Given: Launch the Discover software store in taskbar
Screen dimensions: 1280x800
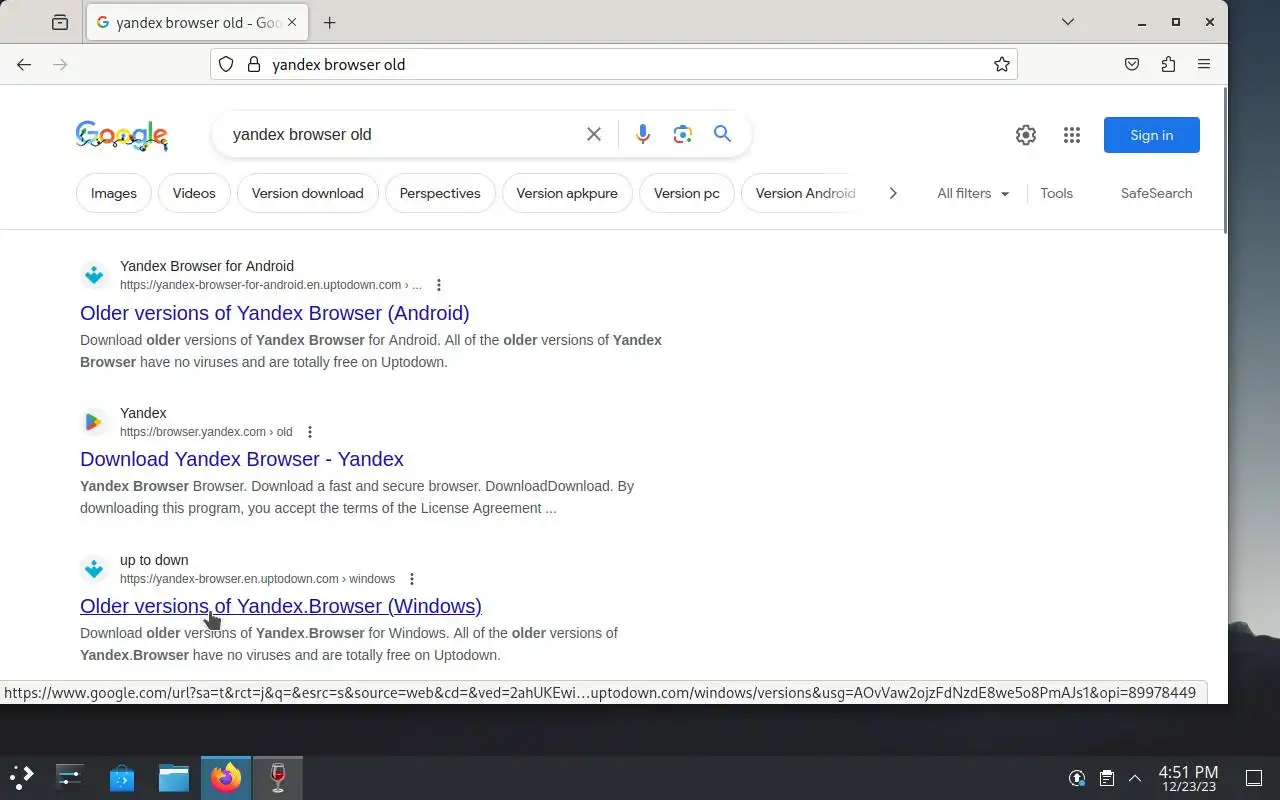Looking at the screenshot, I should click(122, 777).
